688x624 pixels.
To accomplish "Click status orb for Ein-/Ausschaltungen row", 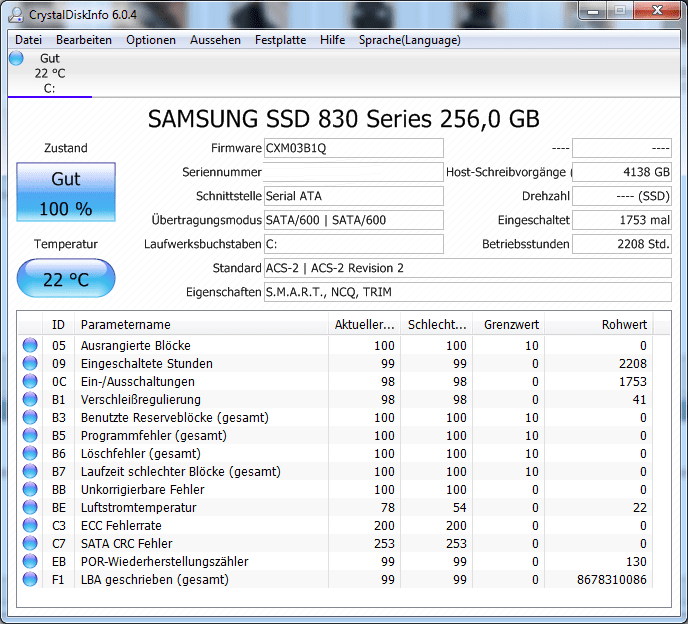I will coord(30,381).
